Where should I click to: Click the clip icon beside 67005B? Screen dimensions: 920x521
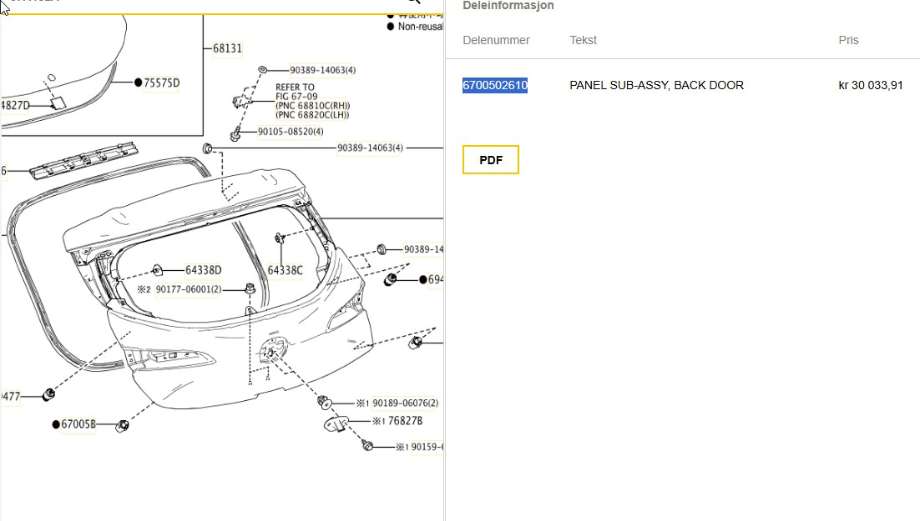[x=122, y=425]
